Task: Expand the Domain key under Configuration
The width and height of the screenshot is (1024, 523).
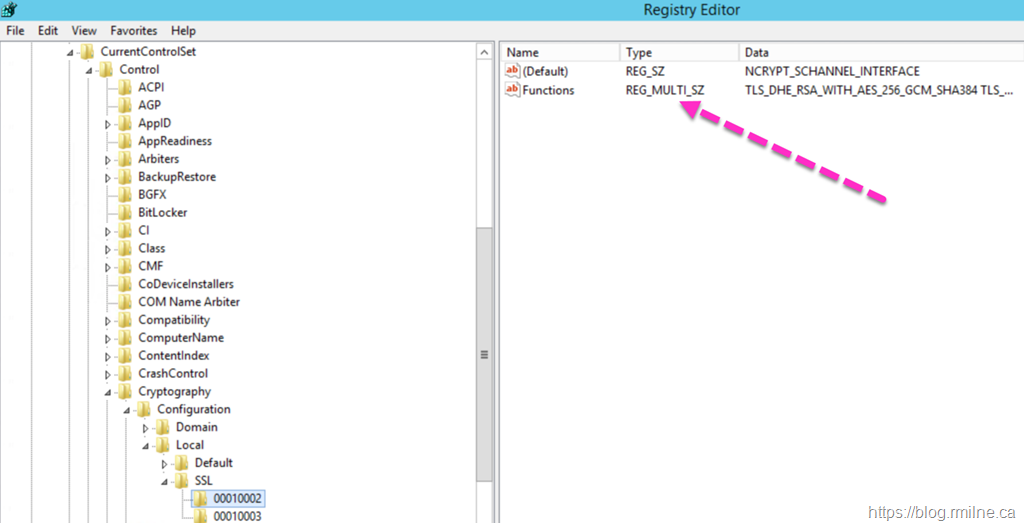Action: point(146,428)
